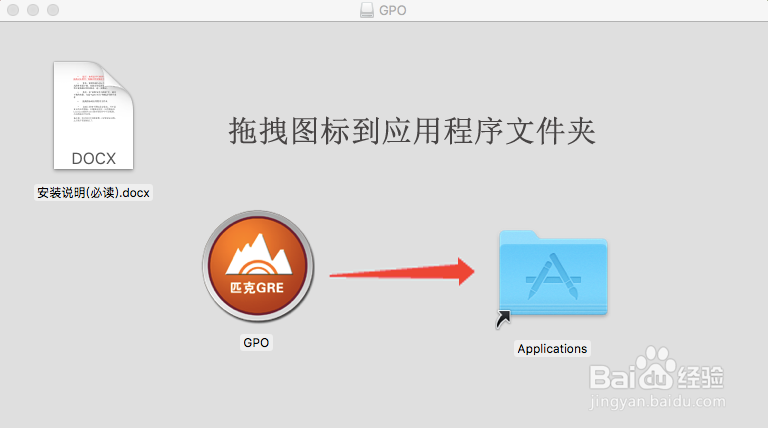Viewport: 768px width, 428px height.
Task: Click the GPO window title text
Action: (392, 10)
